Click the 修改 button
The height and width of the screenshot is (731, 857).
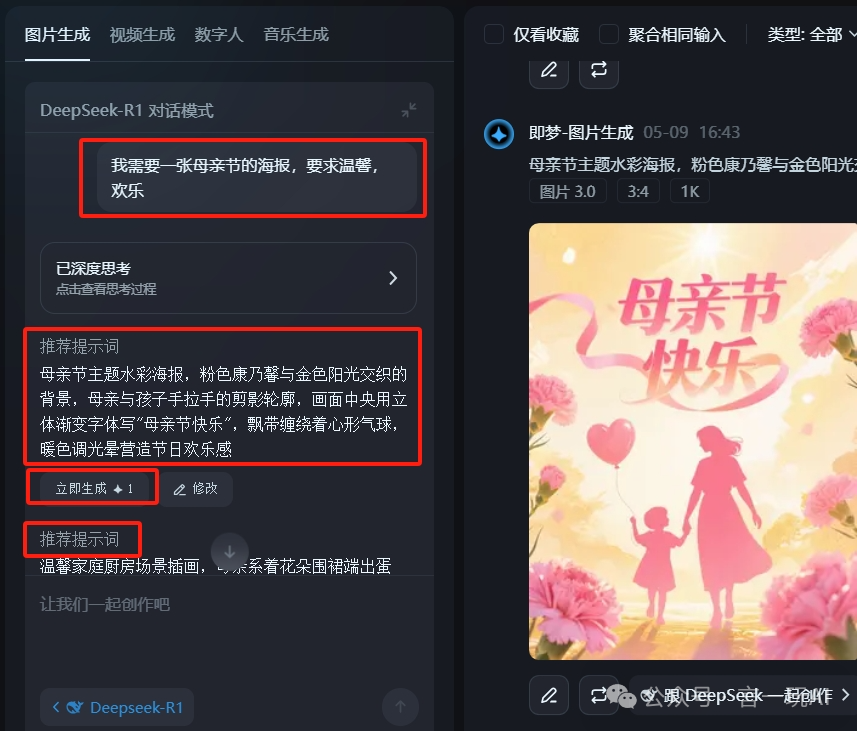click(196, 489)
